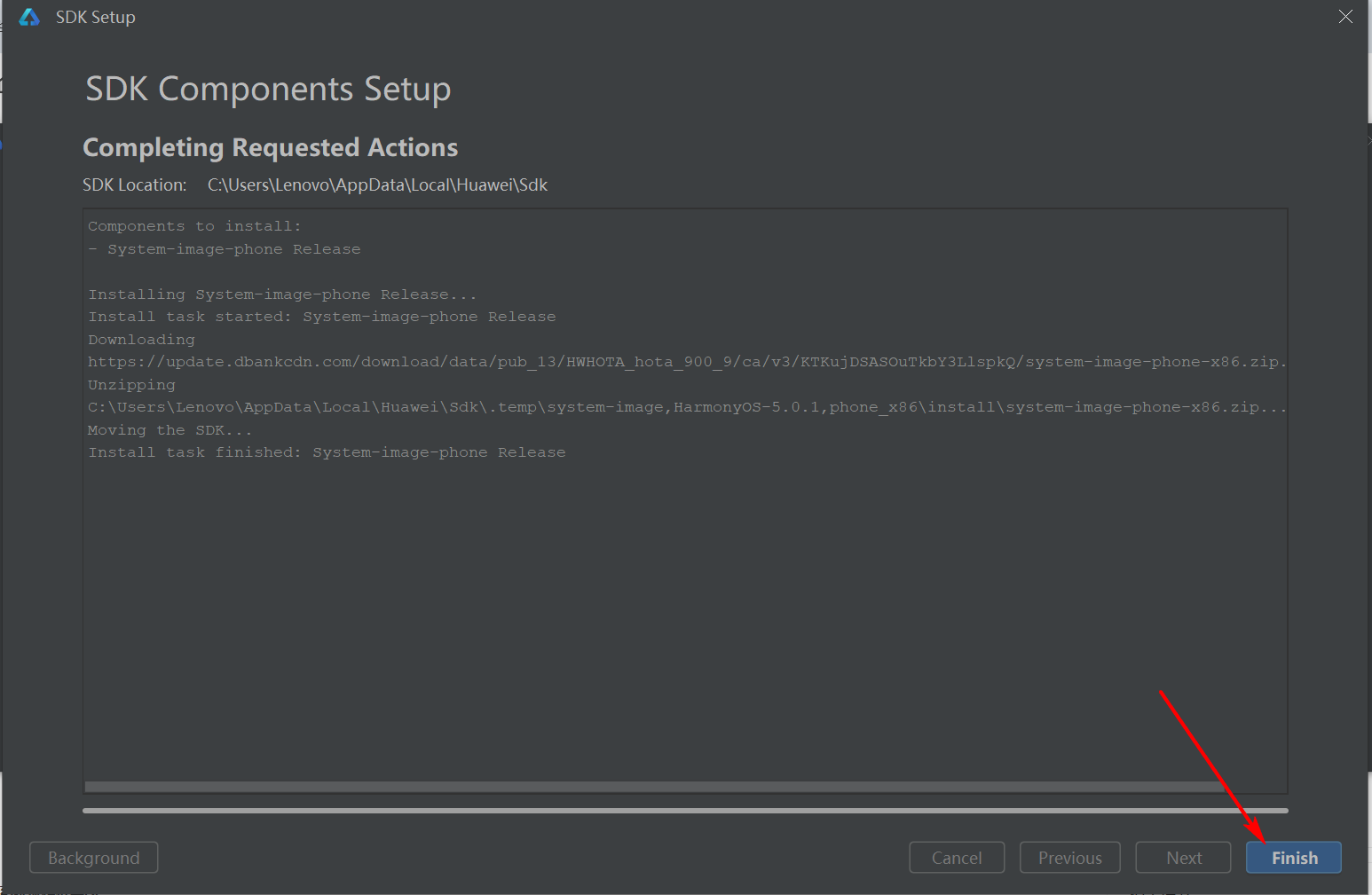Click the 'Components to install:' log line
Image resolution: width=1372 pixels, height=895 pixels.
pyautogui.click(x=194, y=226)
